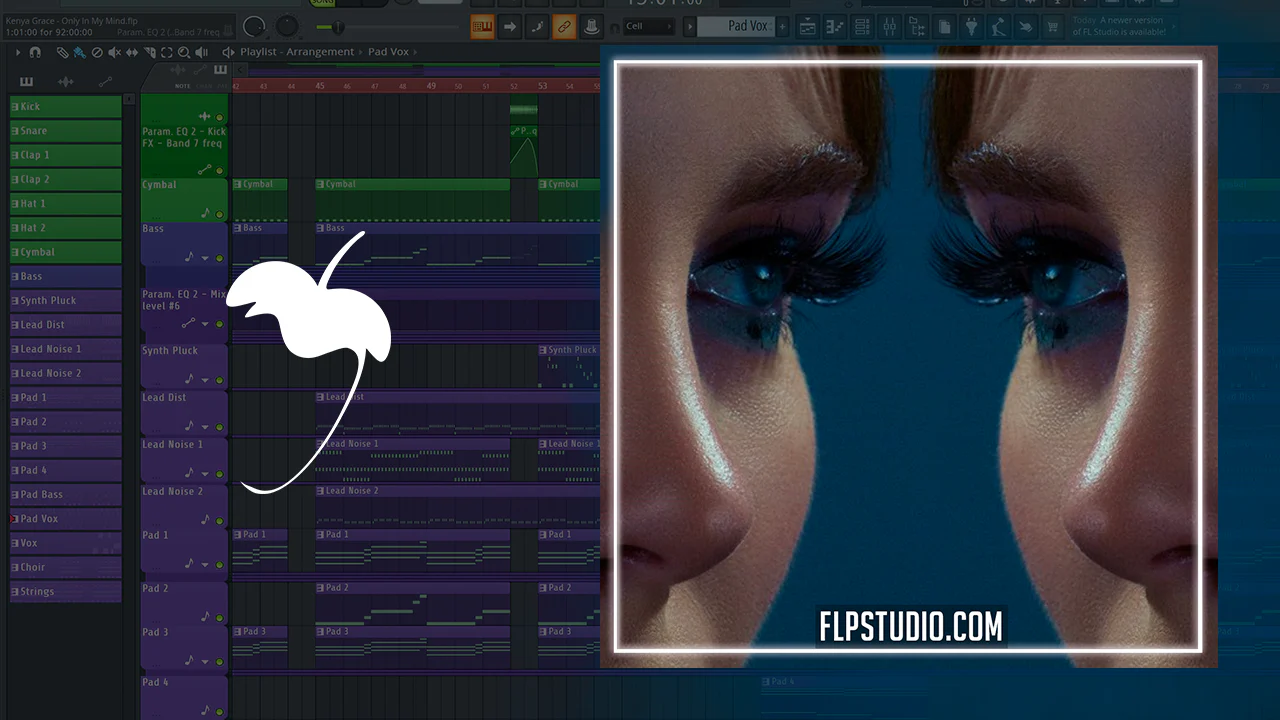
Task: Jump to bar 45 on timeline
Action: click(x=320, y=86)
